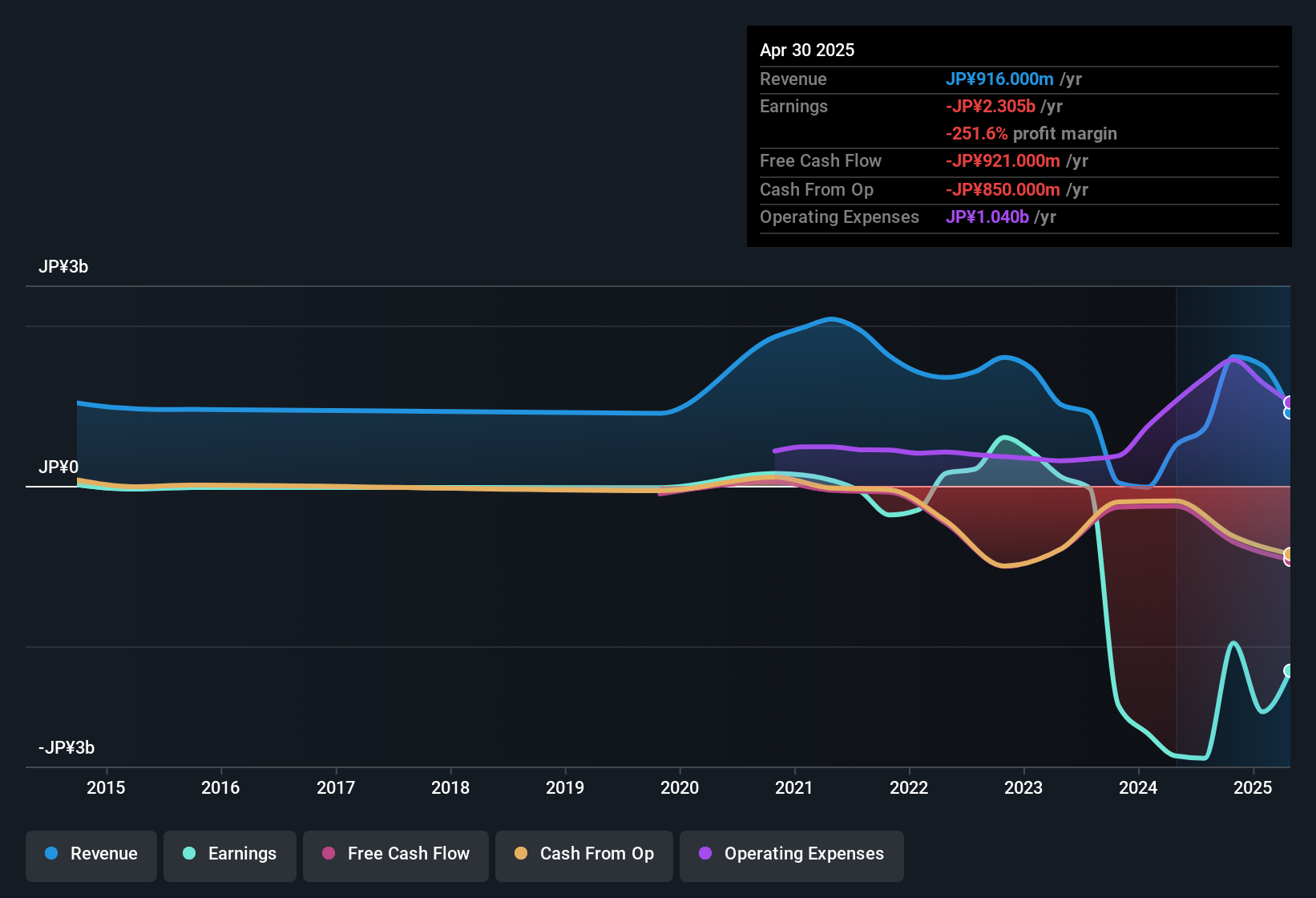Click the 2025 x-axis label
This screenshot has height=898, width=1316.
(1253, 788)
